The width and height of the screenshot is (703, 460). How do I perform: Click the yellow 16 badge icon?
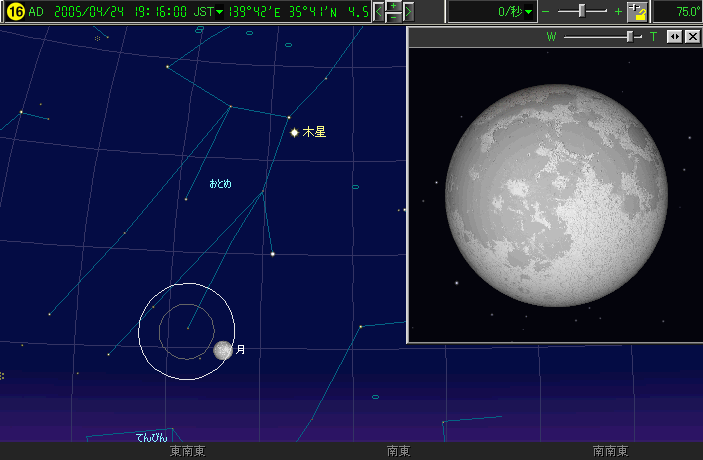click(x=15, y=12)
